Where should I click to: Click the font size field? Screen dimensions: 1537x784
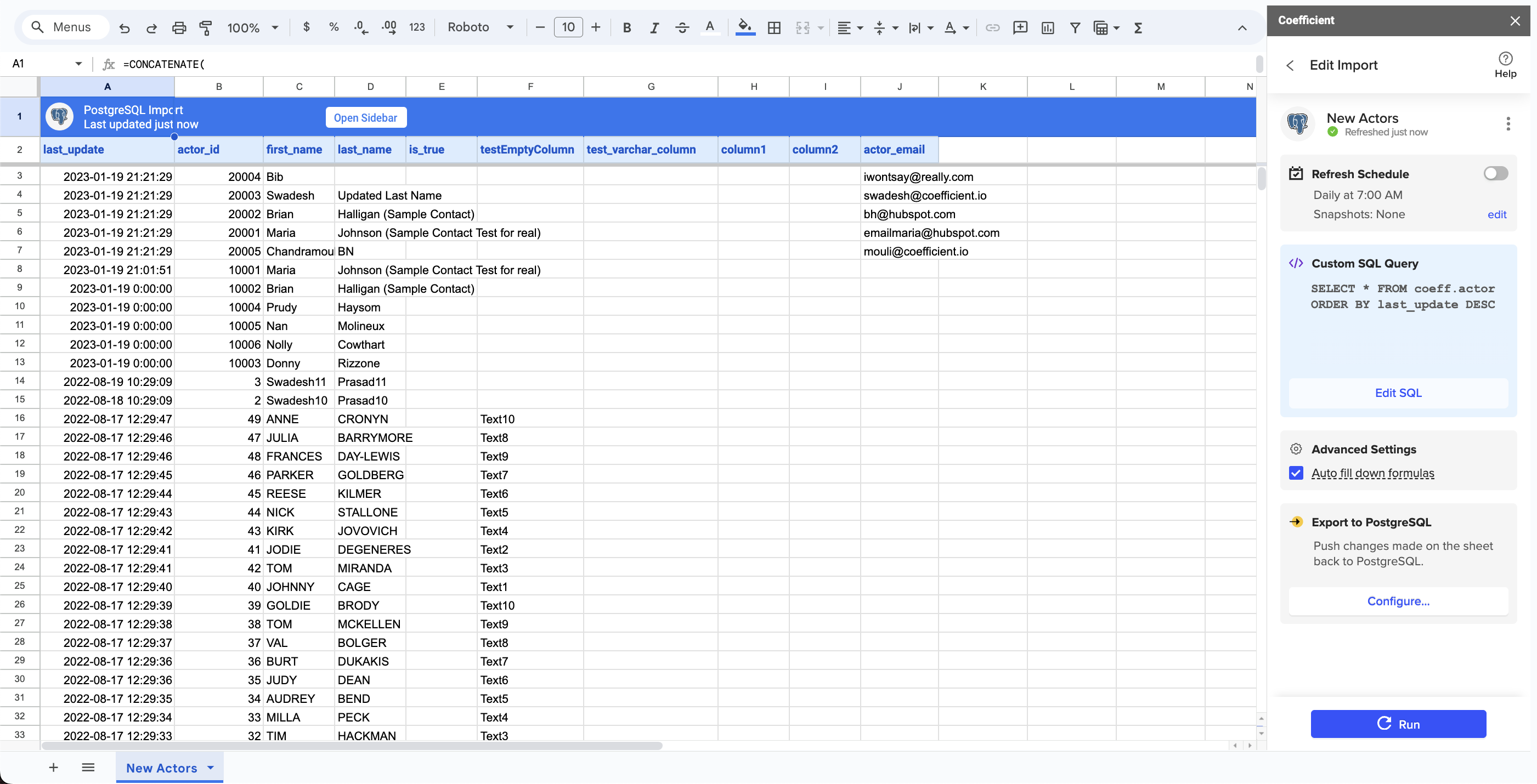[x=568, y=27]
